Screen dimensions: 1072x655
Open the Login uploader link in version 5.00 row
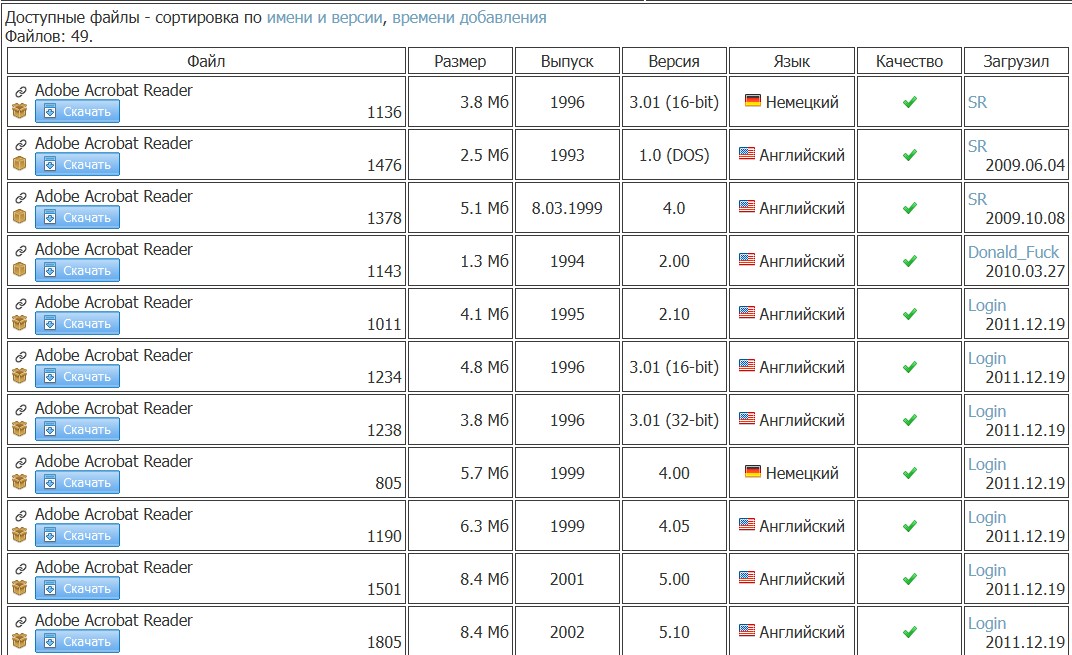point(987,570)
